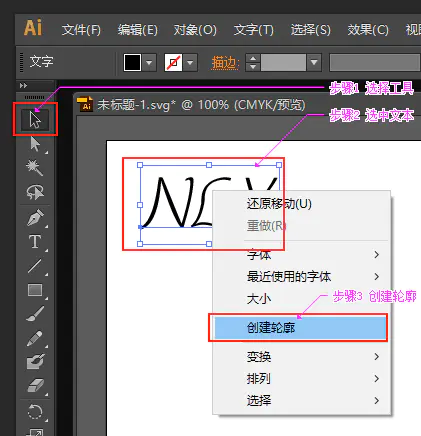Open the 文件(F) menu
The image size is (421, 436).
[x=81, y=30]
